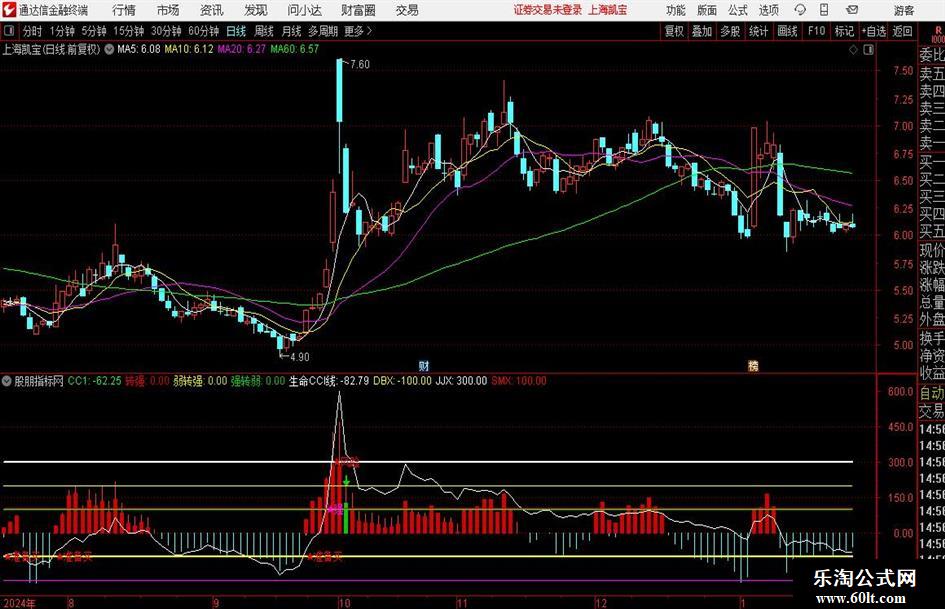Select the 日线 daily period tab
945x609 pixels.
click(236, 31)
